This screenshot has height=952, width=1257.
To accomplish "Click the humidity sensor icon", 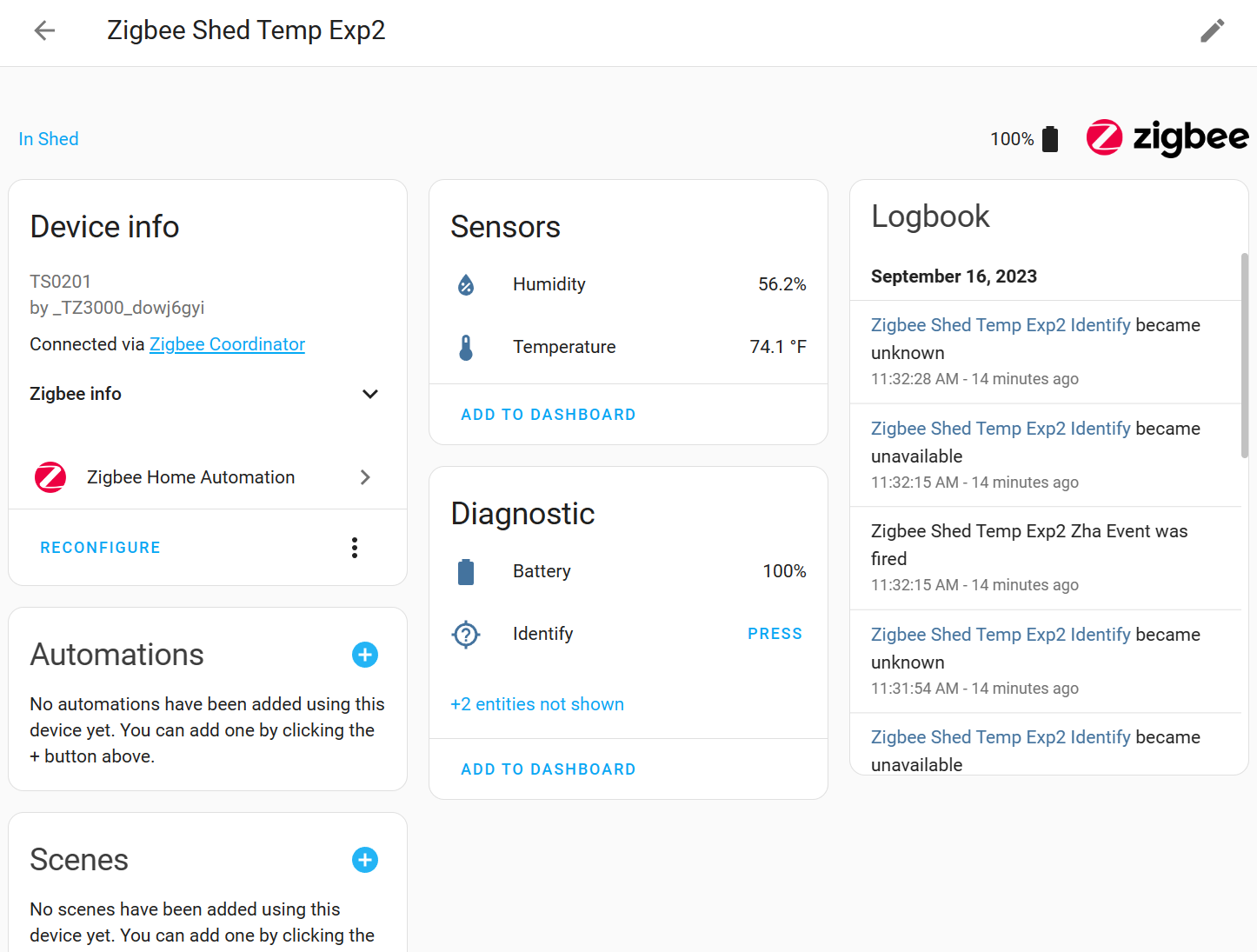I will tap(467, 283).
